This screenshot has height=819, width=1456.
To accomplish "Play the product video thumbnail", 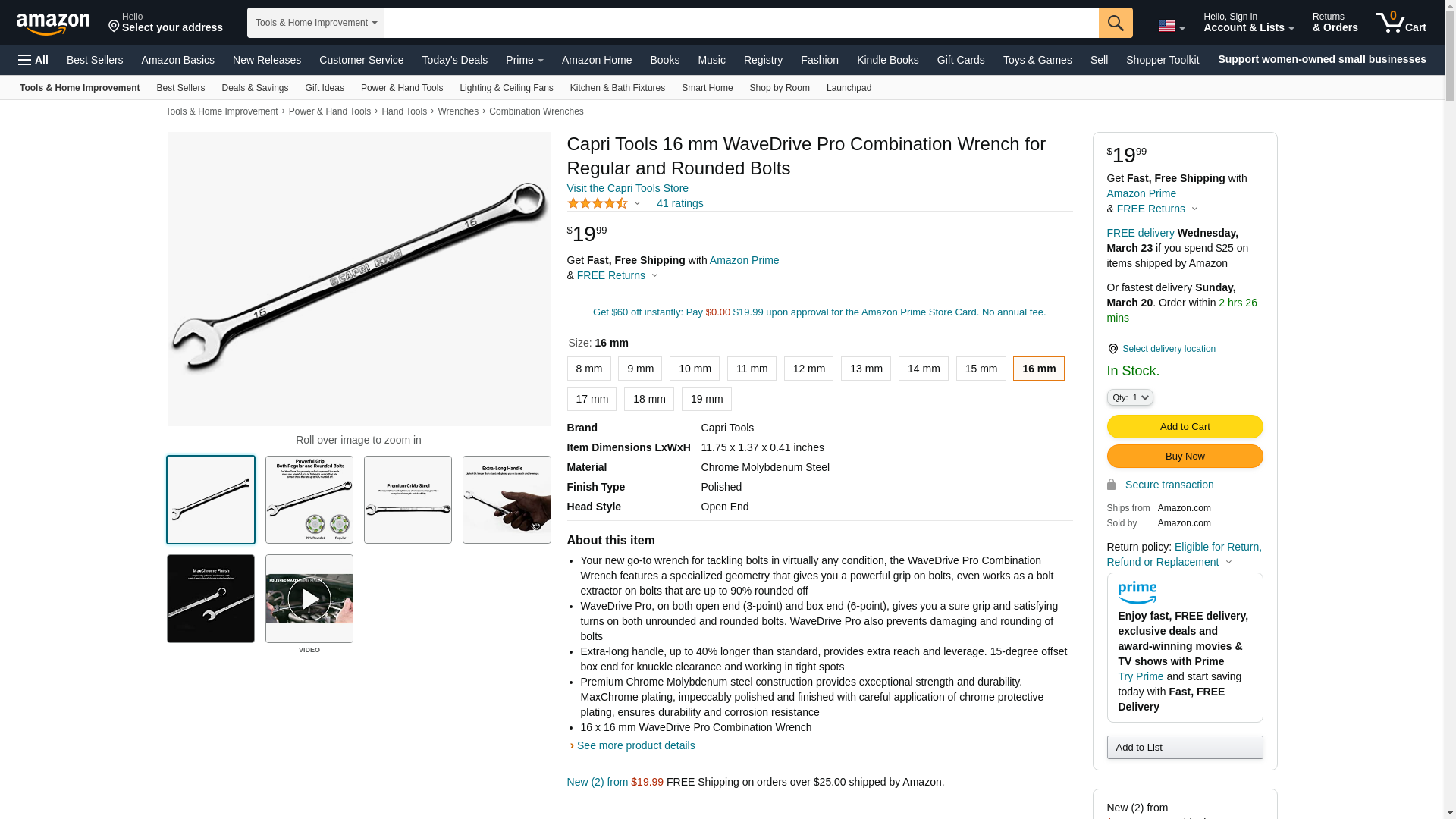I will tap(309, 599).
